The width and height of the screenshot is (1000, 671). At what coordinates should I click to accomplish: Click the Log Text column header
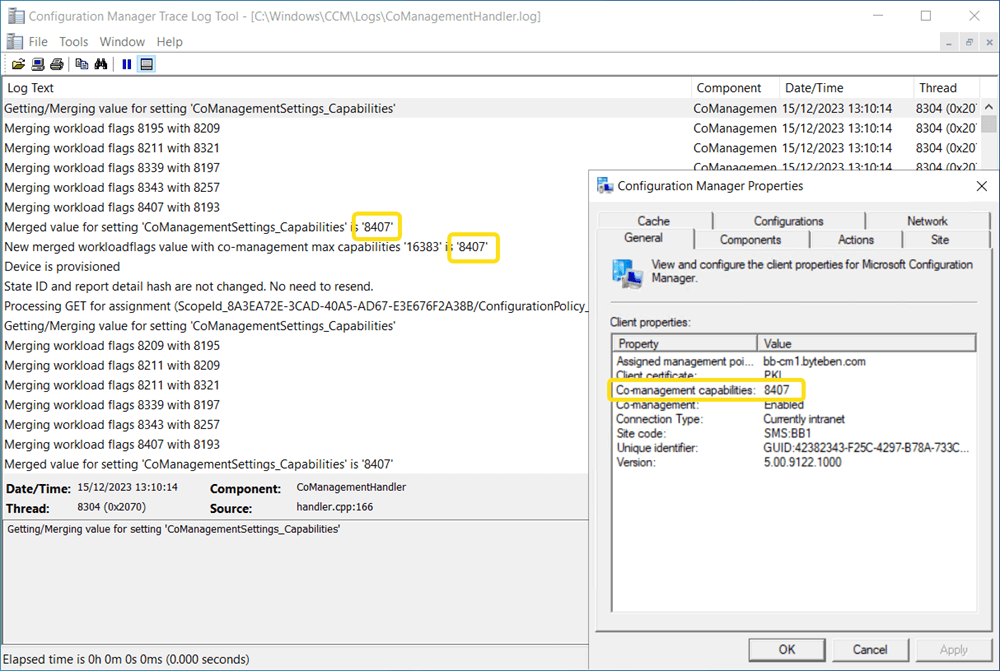point(348,88)
